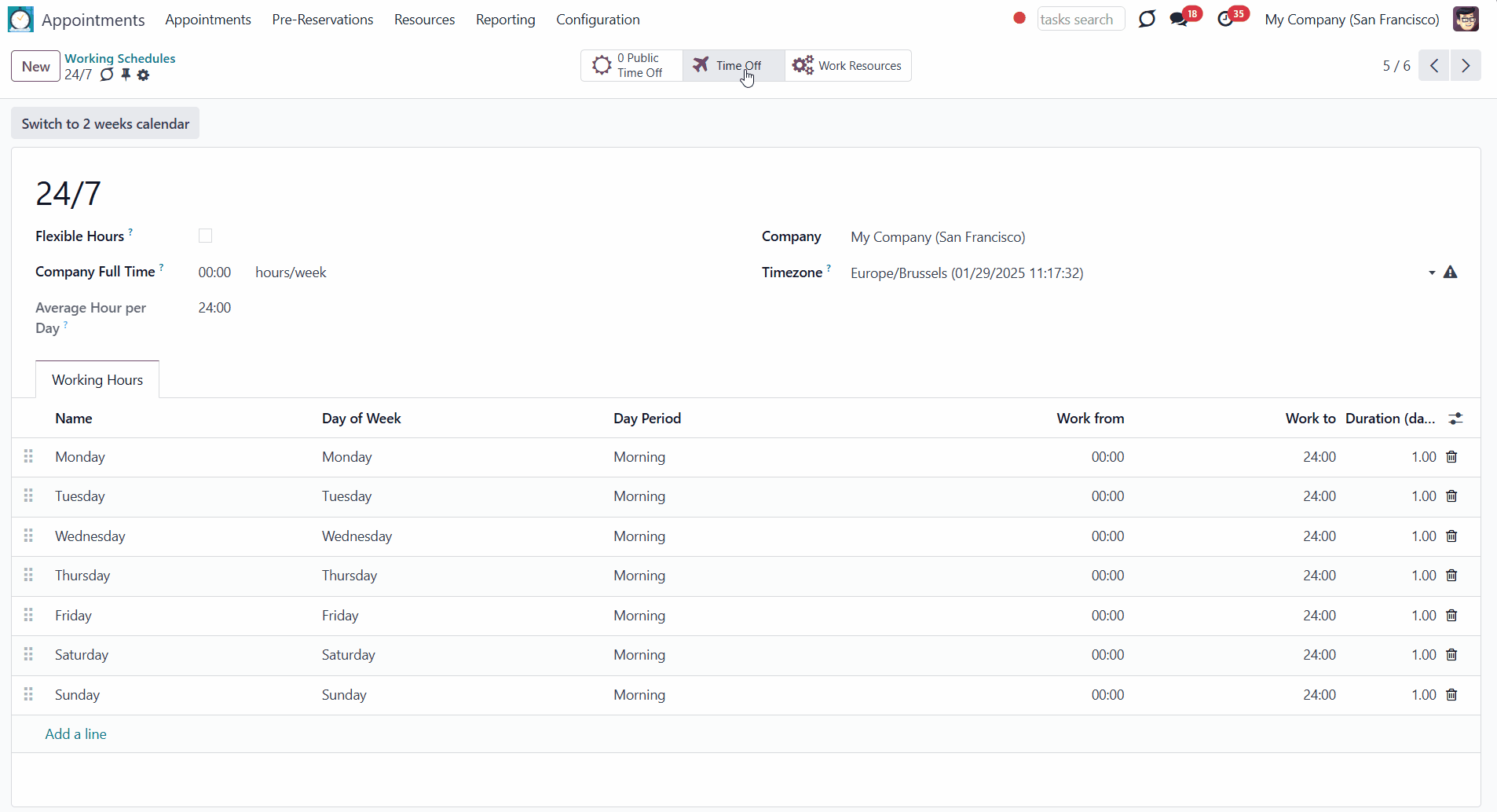Click the tasks search field
The width and height of the screenshot is (1497, 812).
point(1081,19)
